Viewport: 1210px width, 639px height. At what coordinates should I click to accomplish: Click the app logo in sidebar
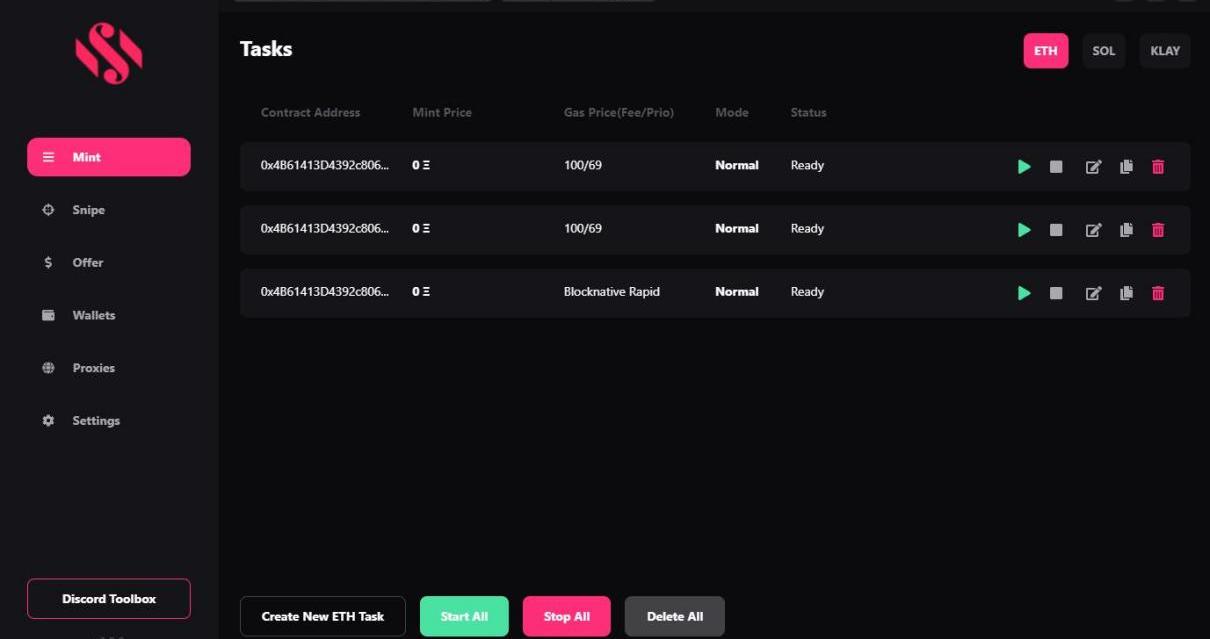(x=109, y=53)
